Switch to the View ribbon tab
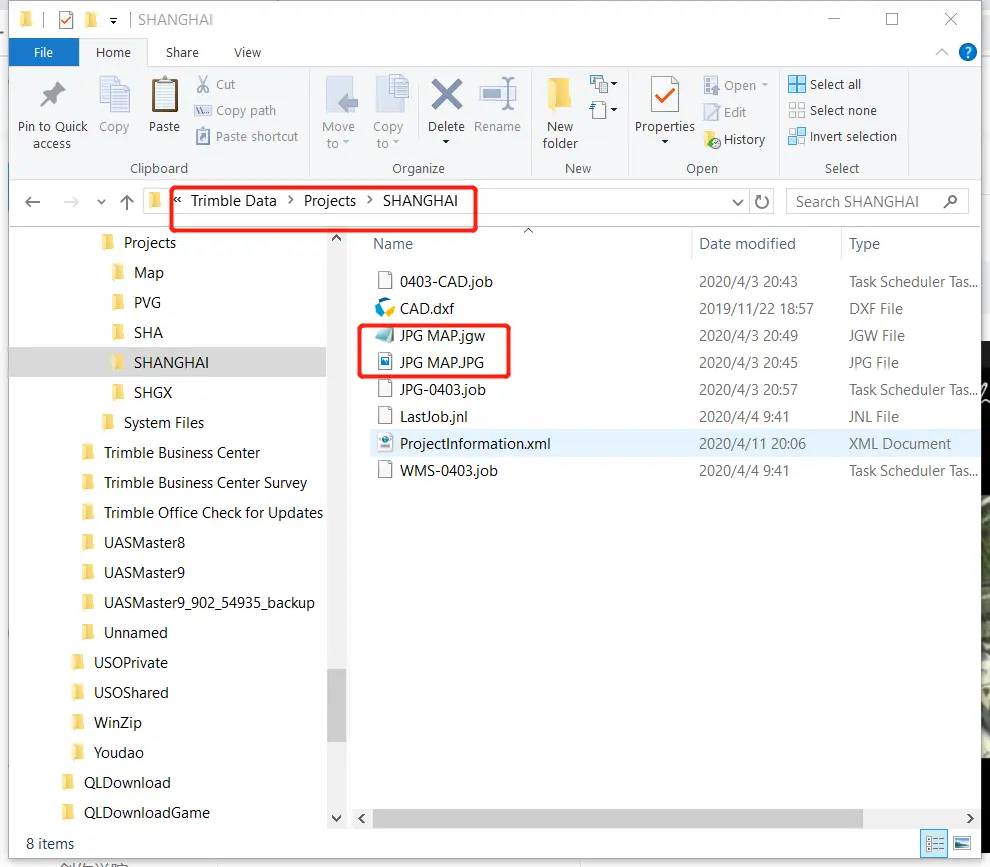The height and width of the screenshot is (867, 990). coord(247,52)
